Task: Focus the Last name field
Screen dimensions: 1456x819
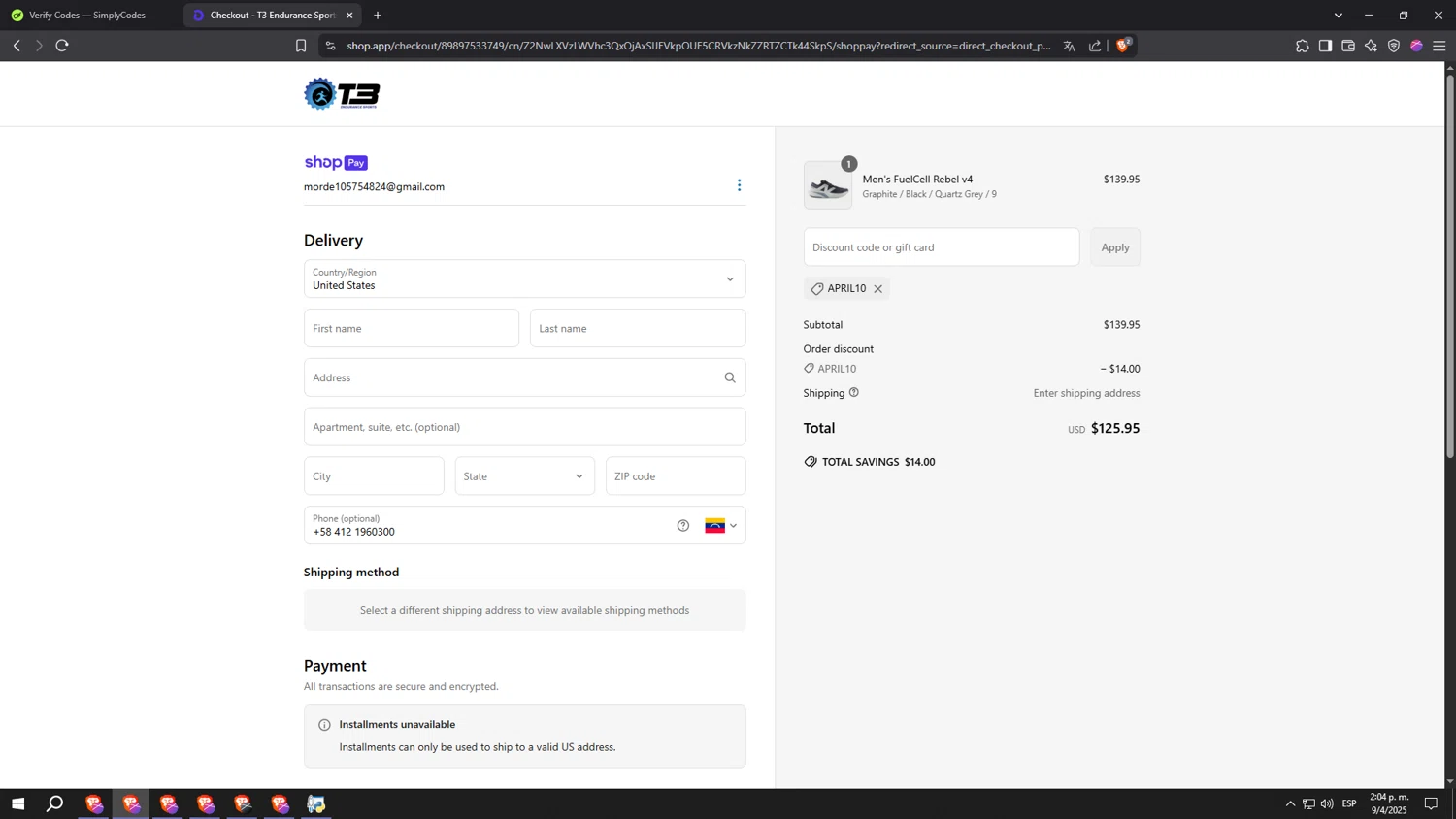Action: (638, 329)
